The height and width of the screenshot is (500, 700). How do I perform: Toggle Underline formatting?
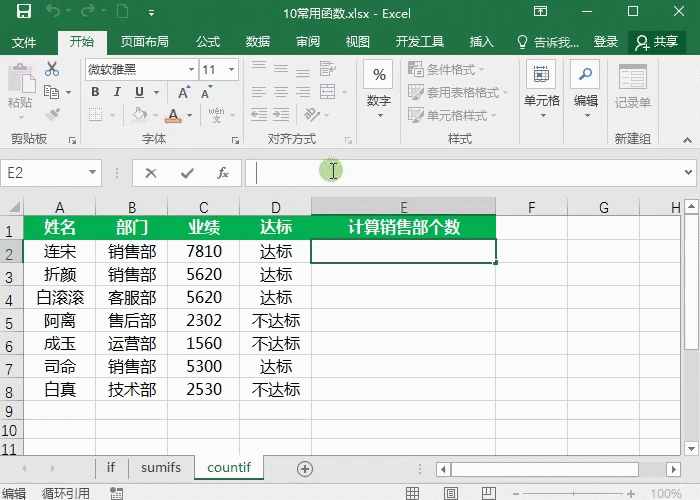click(x=139, y=92)
